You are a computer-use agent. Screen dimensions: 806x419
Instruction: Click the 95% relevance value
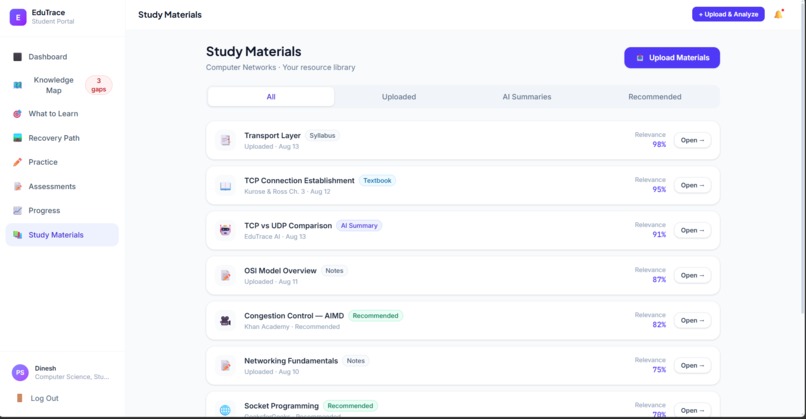click(659, 189)
